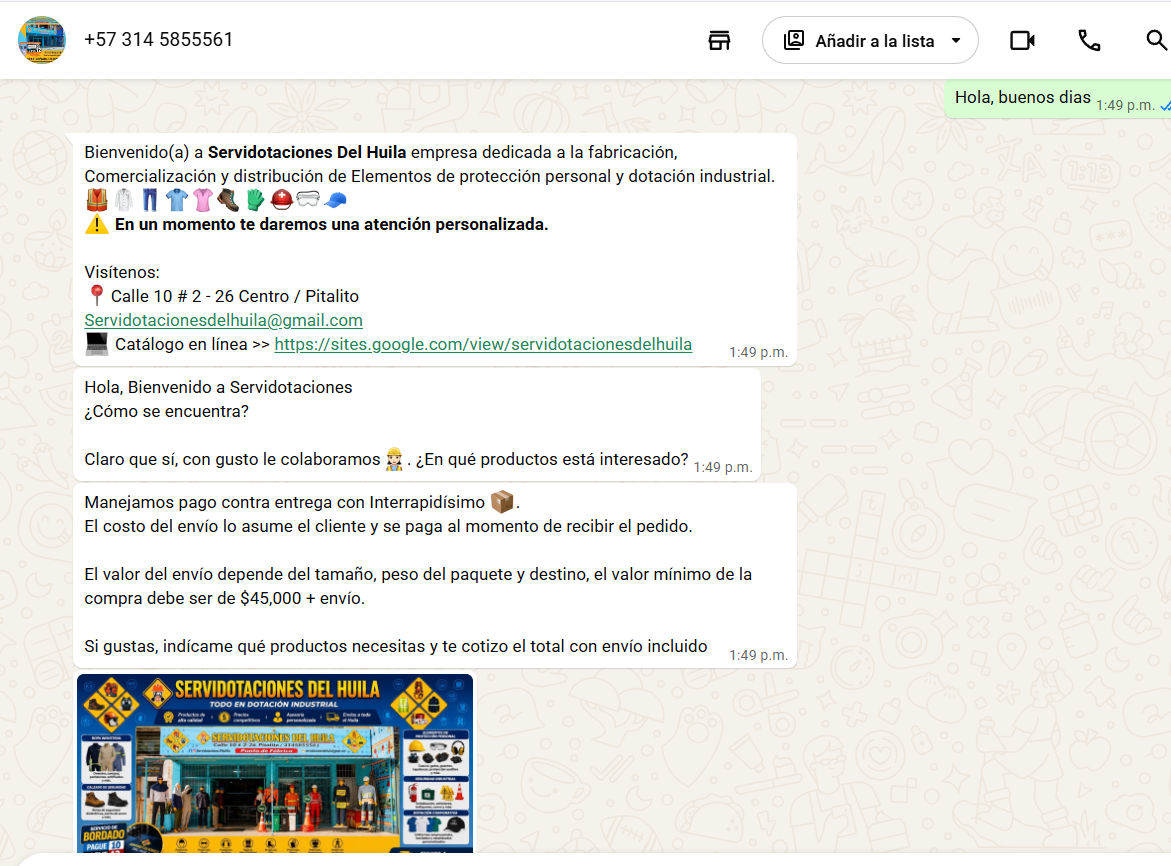Open the Añadir a la lista dropdown

[870, 40]
